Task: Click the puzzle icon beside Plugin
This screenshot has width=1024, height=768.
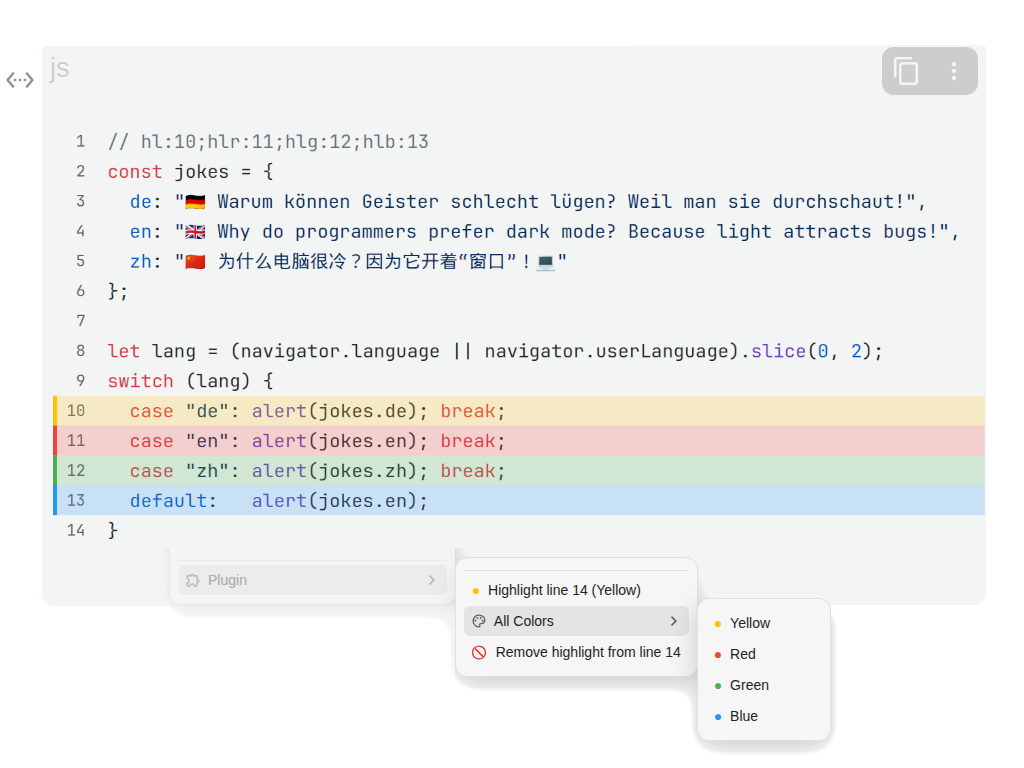Action: coord(193,580)
